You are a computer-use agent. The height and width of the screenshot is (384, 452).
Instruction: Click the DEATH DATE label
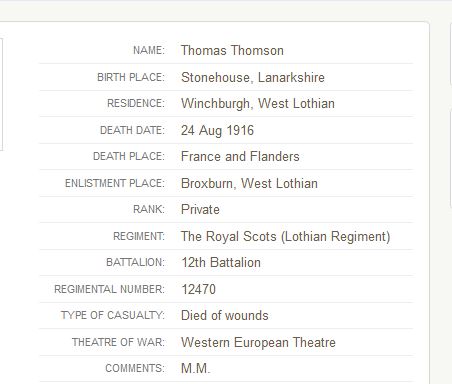(132, 130)
